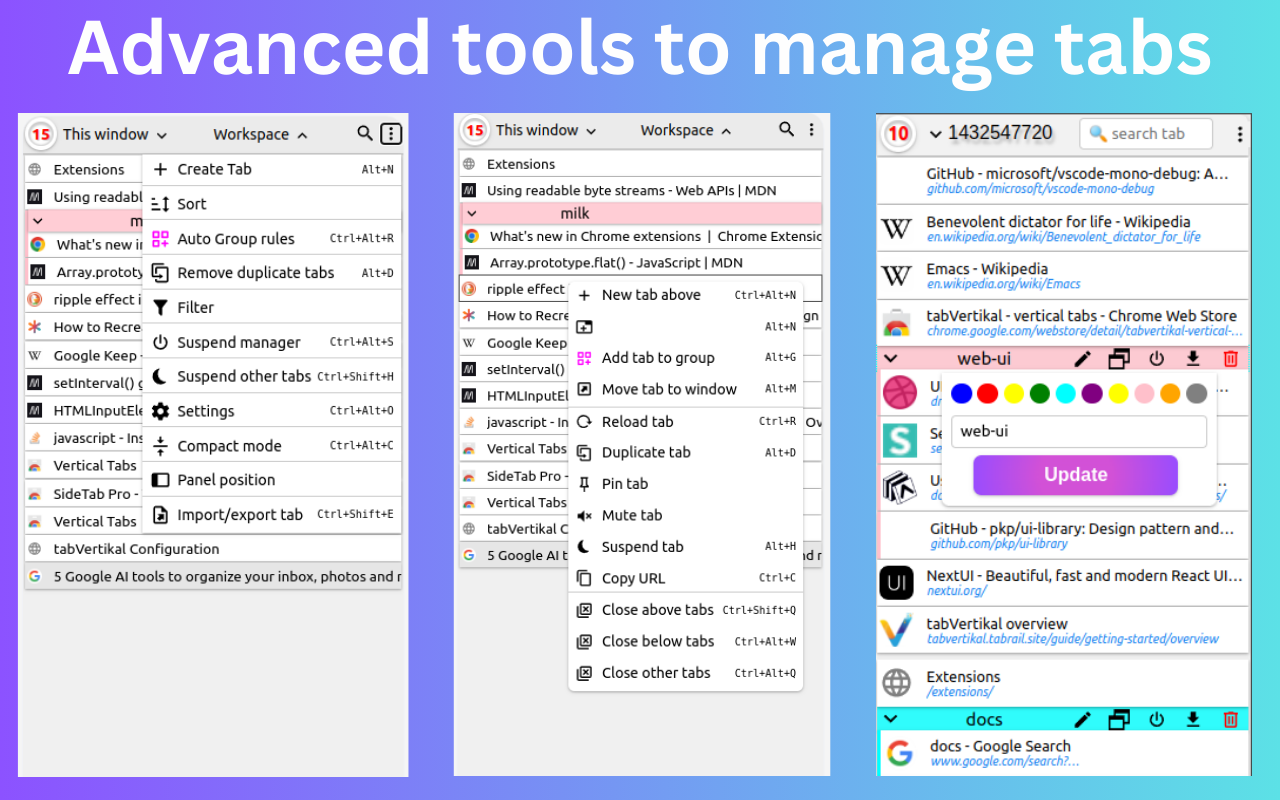Toggle Compact mode in the menu

point(272,446)
